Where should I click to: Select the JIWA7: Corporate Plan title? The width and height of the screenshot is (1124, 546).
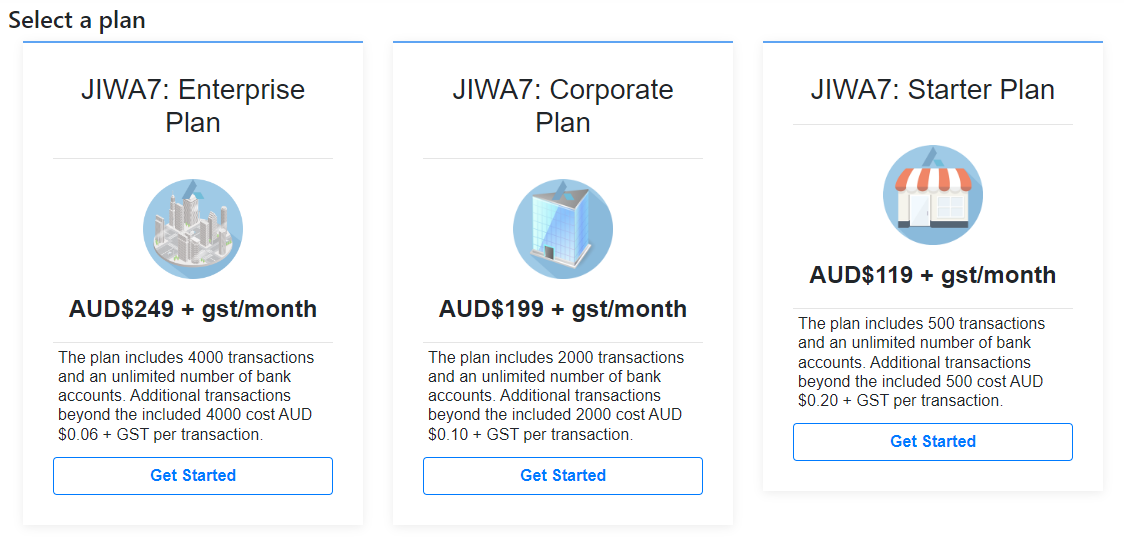pos(563,106)
